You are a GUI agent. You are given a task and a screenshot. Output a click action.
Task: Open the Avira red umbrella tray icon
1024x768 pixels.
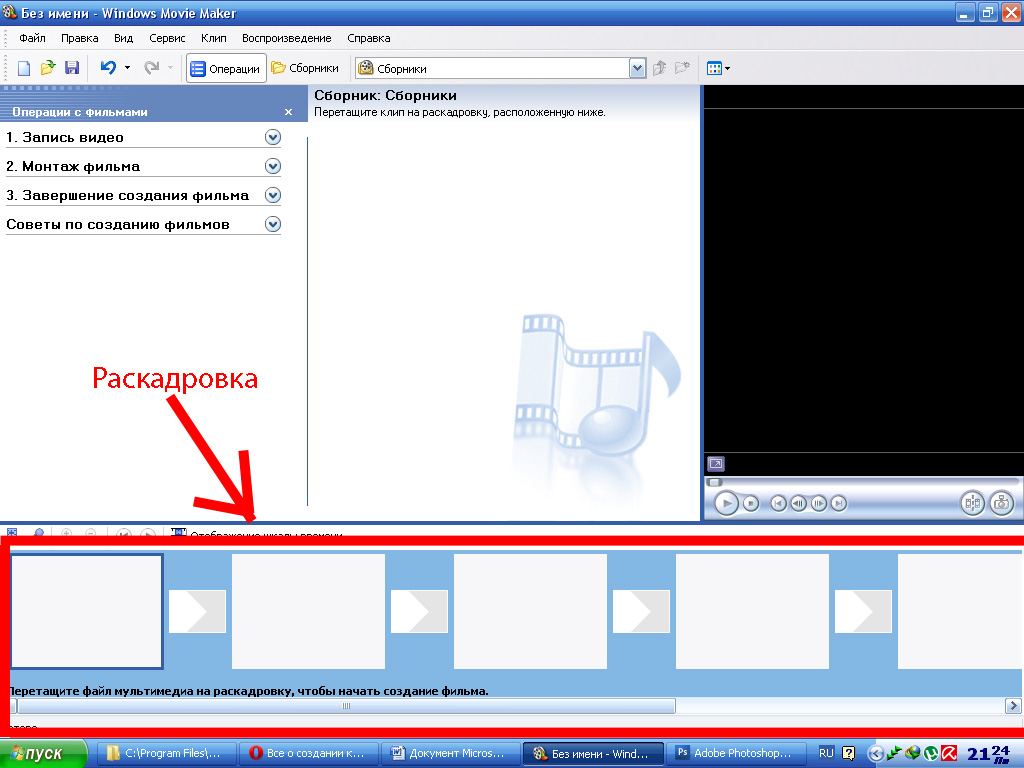(x=949, y=754)
